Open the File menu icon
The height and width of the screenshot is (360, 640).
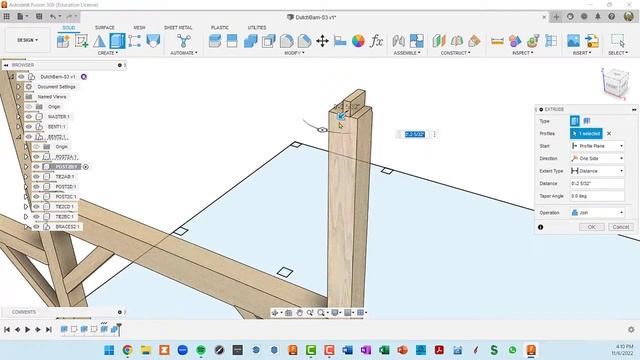(22, 17)
